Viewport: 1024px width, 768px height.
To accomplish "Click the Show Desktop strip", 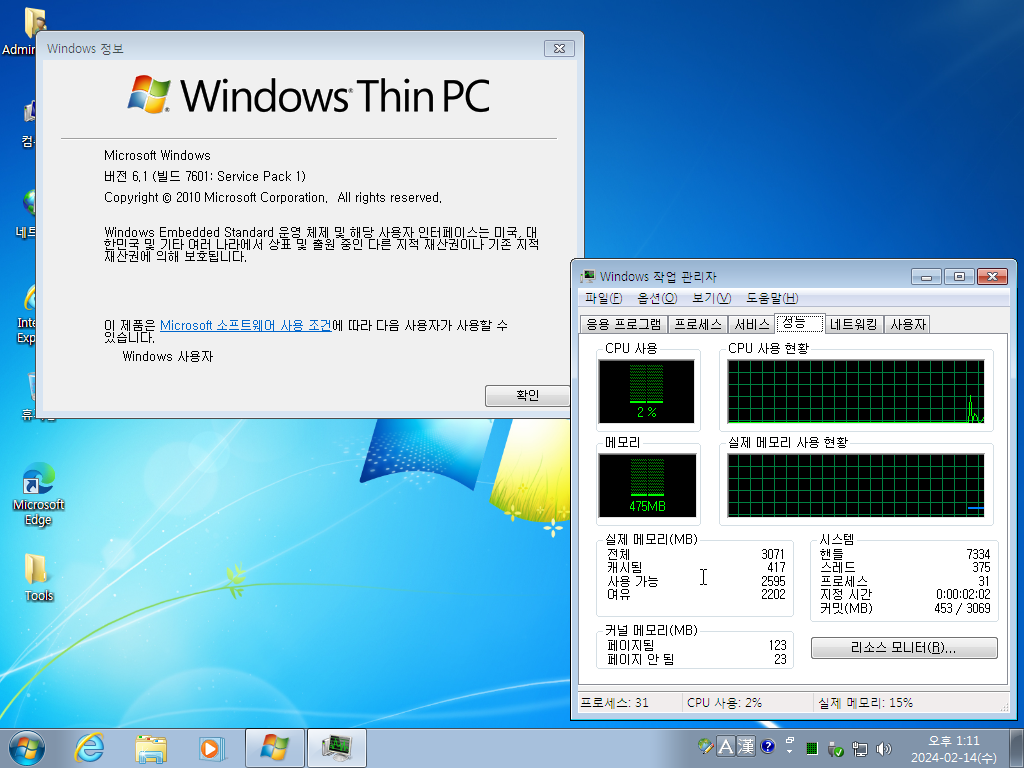I will tap(1019, 748).
